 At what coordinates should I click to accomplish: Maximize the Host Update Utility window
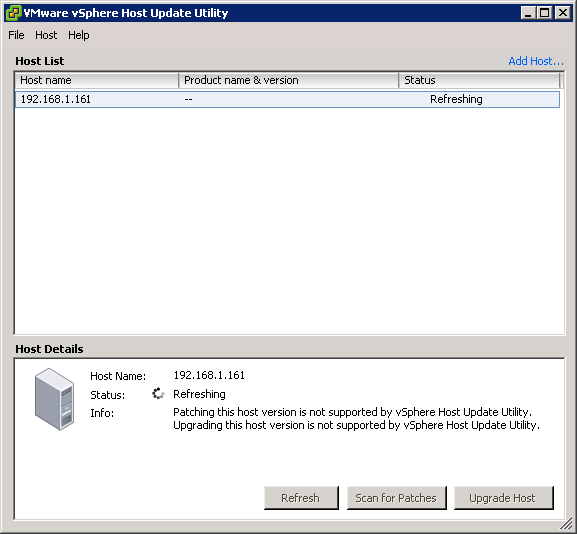(x=545, y=13)
